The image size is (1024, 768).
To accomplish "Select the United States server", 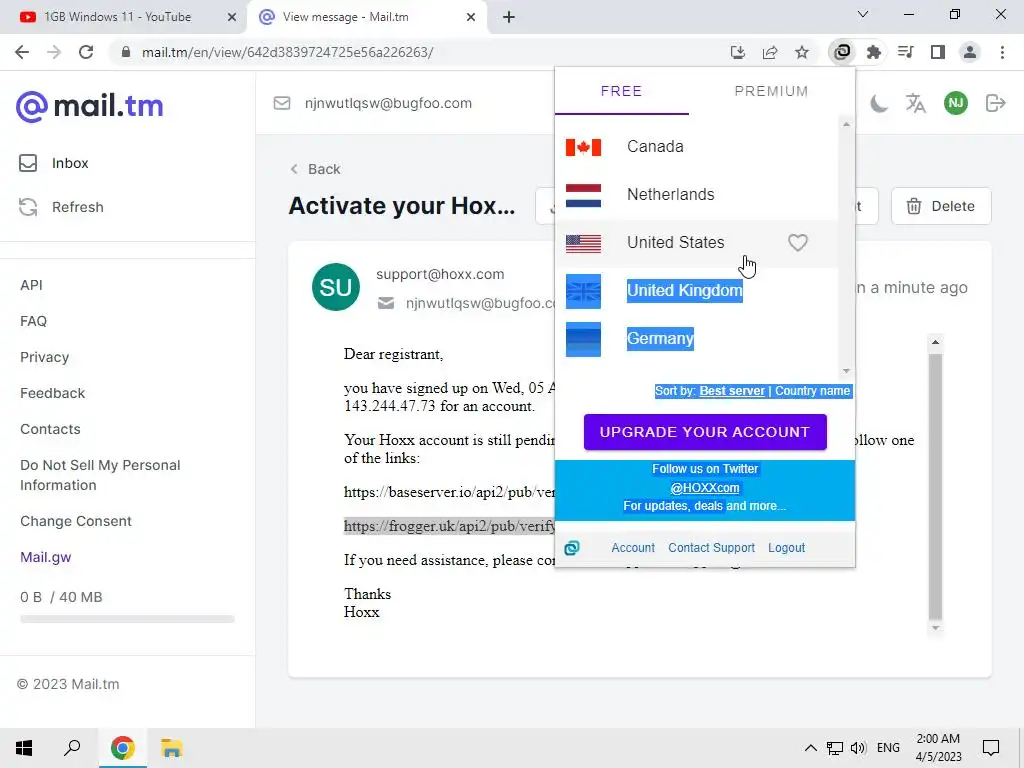I will coord(696,242).
